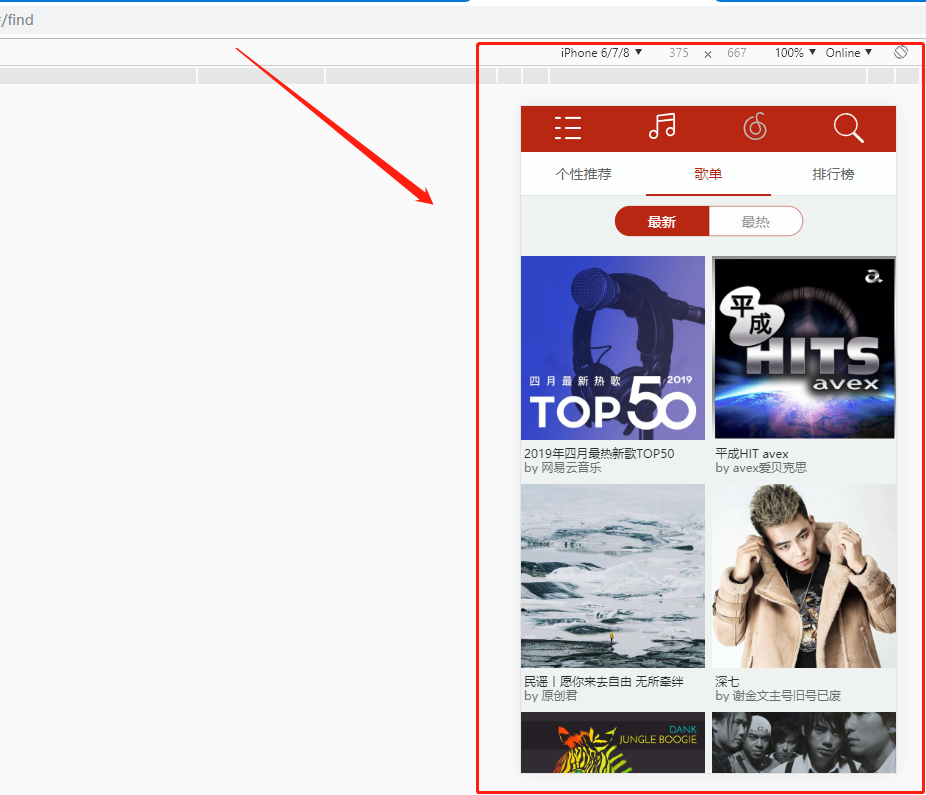Click title 平成HIT avex
This screenshot has height=795, width=926.
[x=751, y=454]
